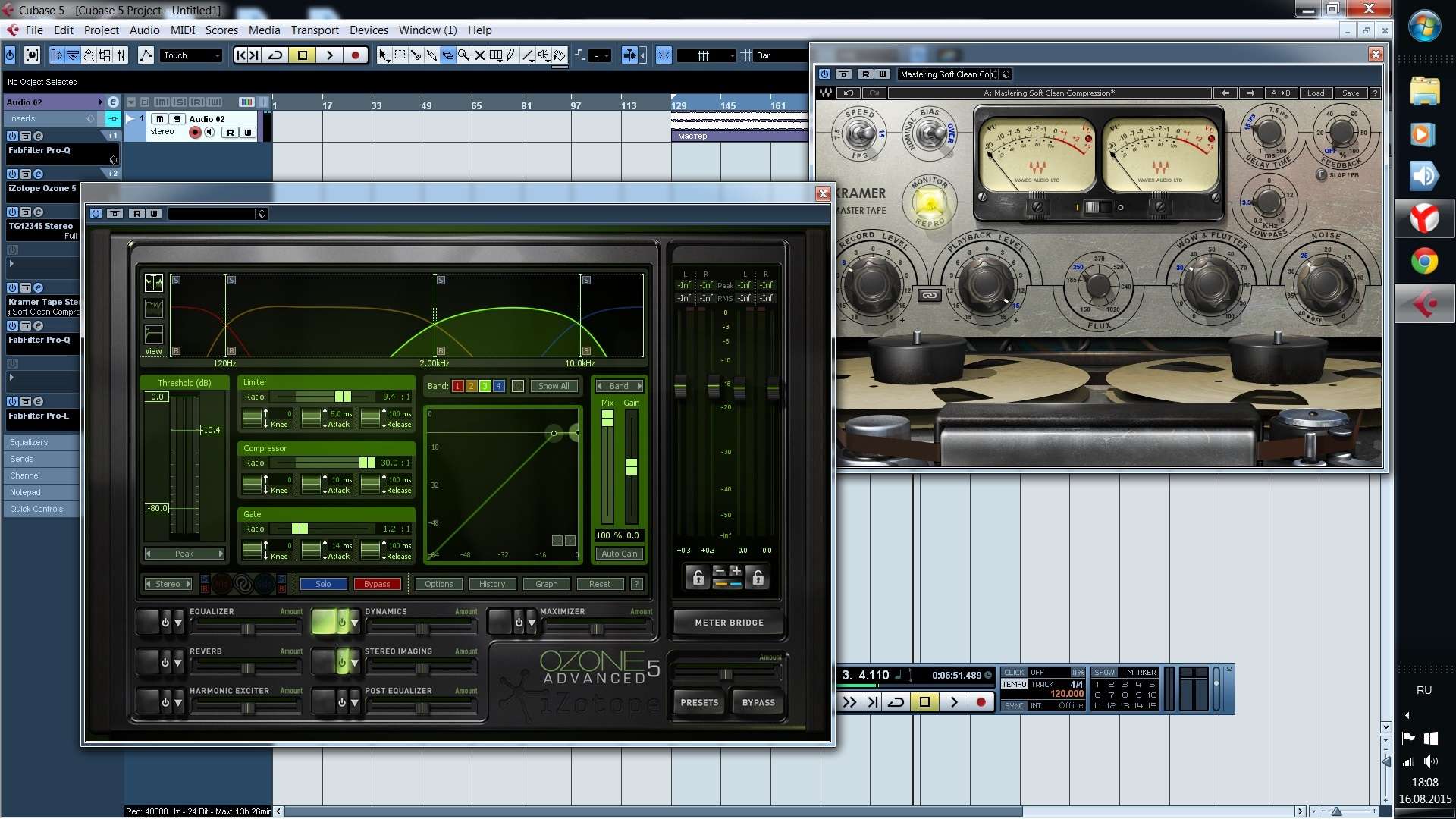Screen dimensions: 1456x819
Task: Click Show All bands in Ozone
Action: point(554,386)
